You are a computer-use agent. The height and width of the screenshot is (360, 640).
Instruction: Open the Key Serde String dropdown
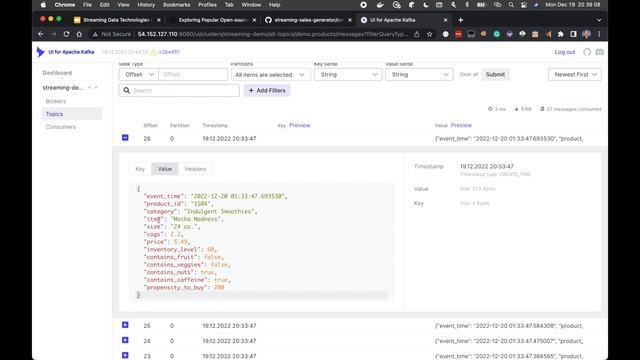[x=348, y=75]
